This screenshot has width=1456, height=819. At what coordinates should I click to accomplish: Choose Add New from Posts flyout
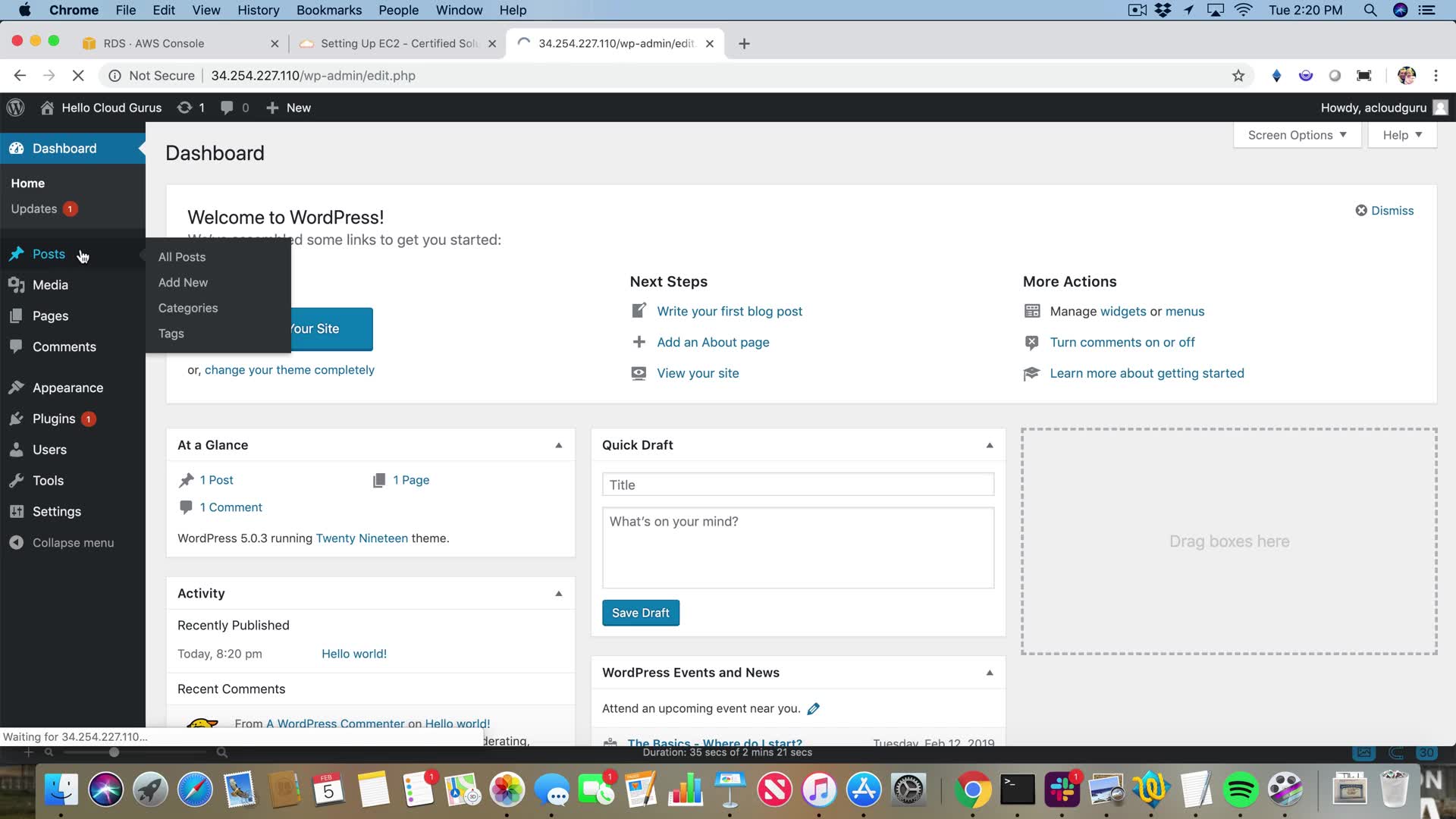(x=183, y=282)
